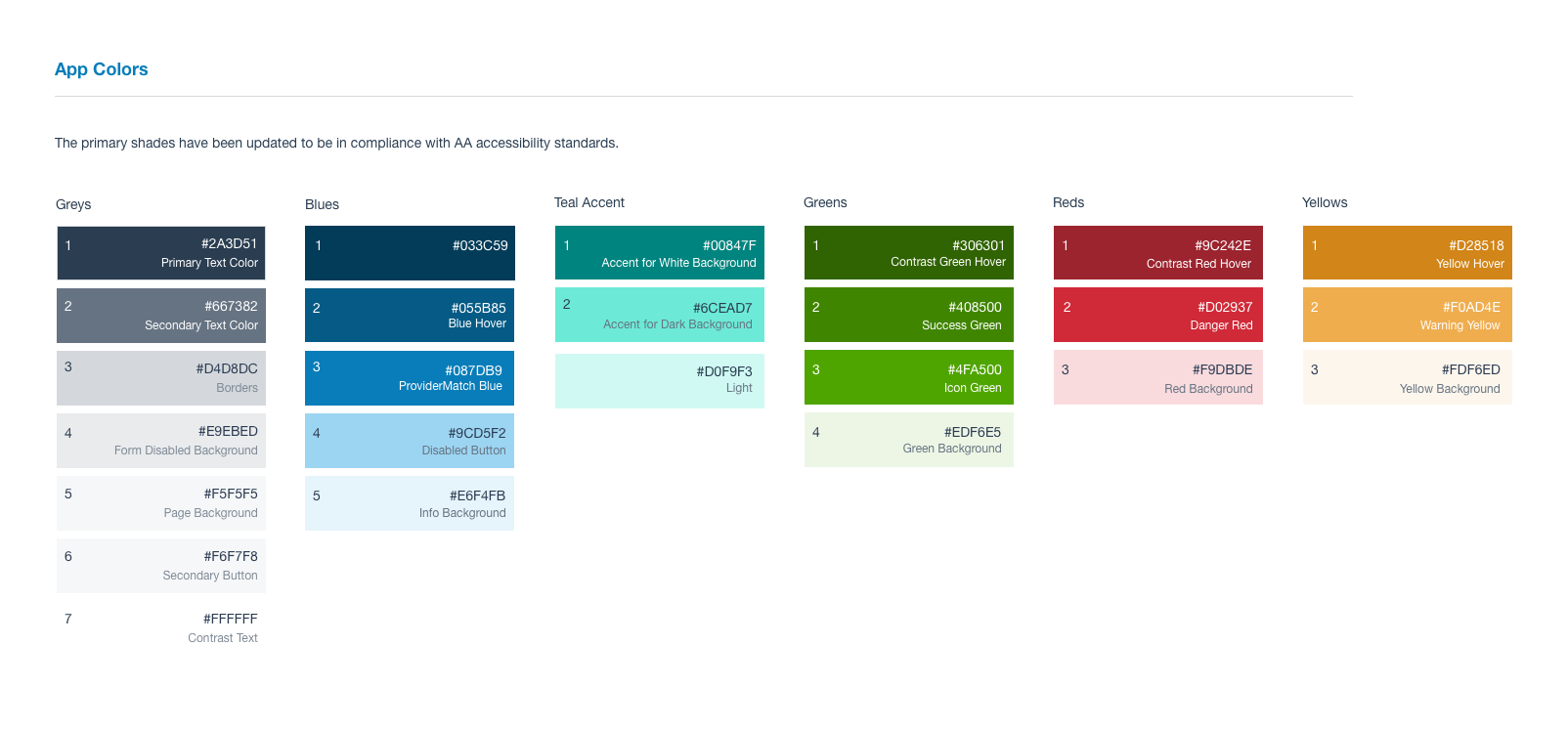Click the Reds column label
This screenshot has width=1568, height=730.
point(1068,202)
